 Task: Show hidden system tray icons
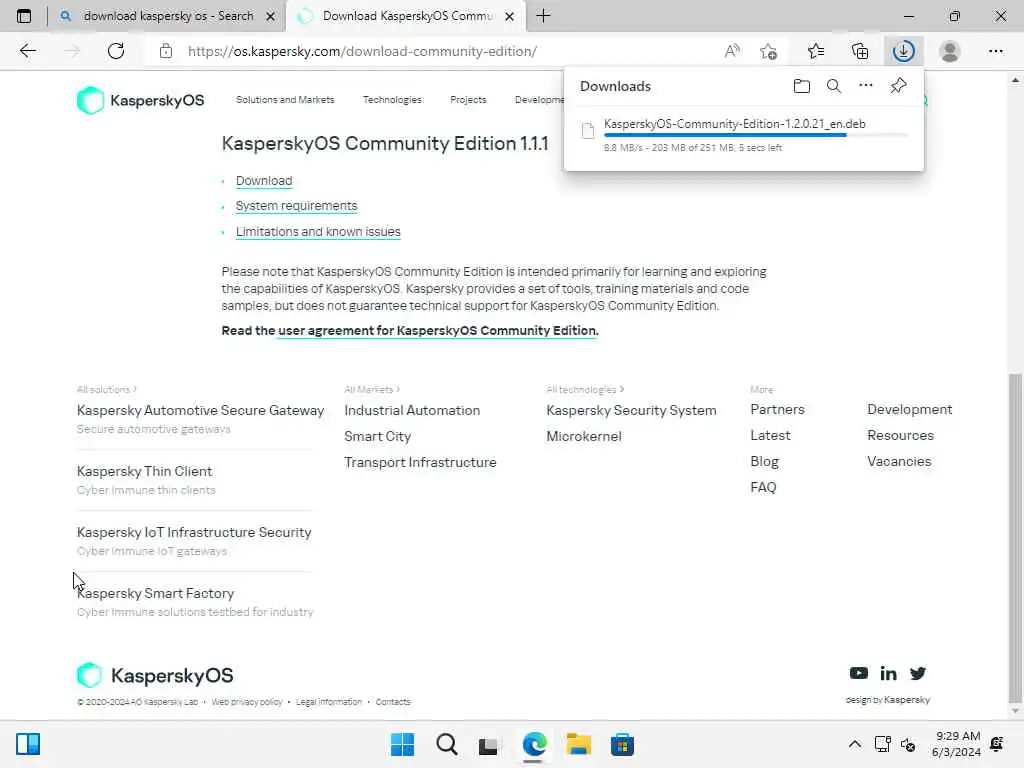tap(854, 744)
